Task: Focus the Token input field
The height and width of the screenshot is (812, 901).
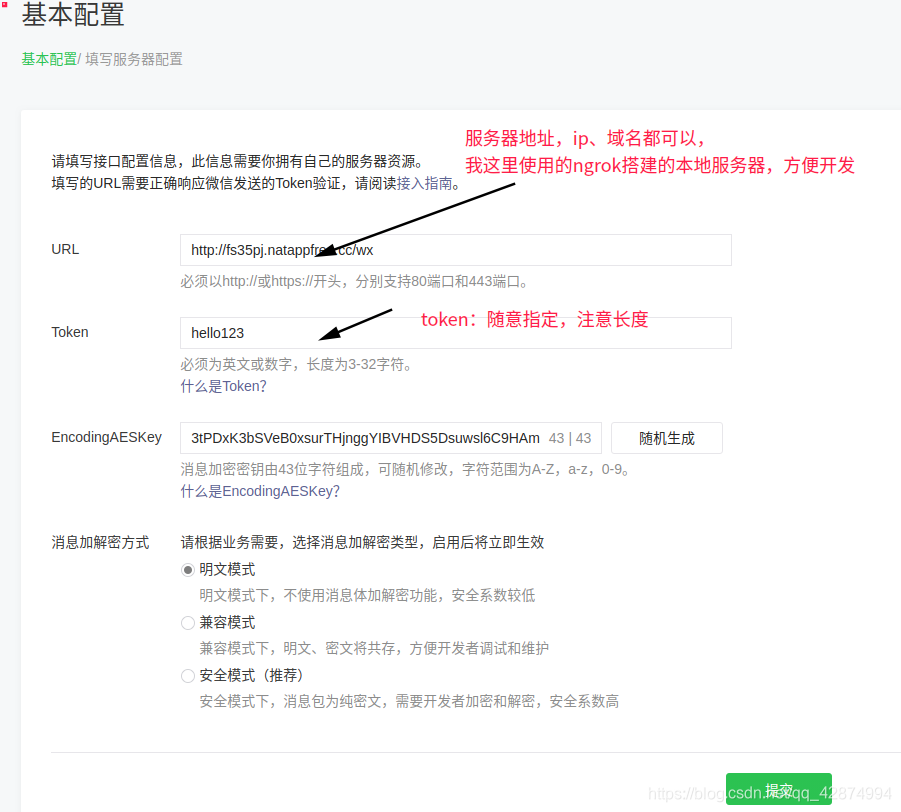Action: 456,333
